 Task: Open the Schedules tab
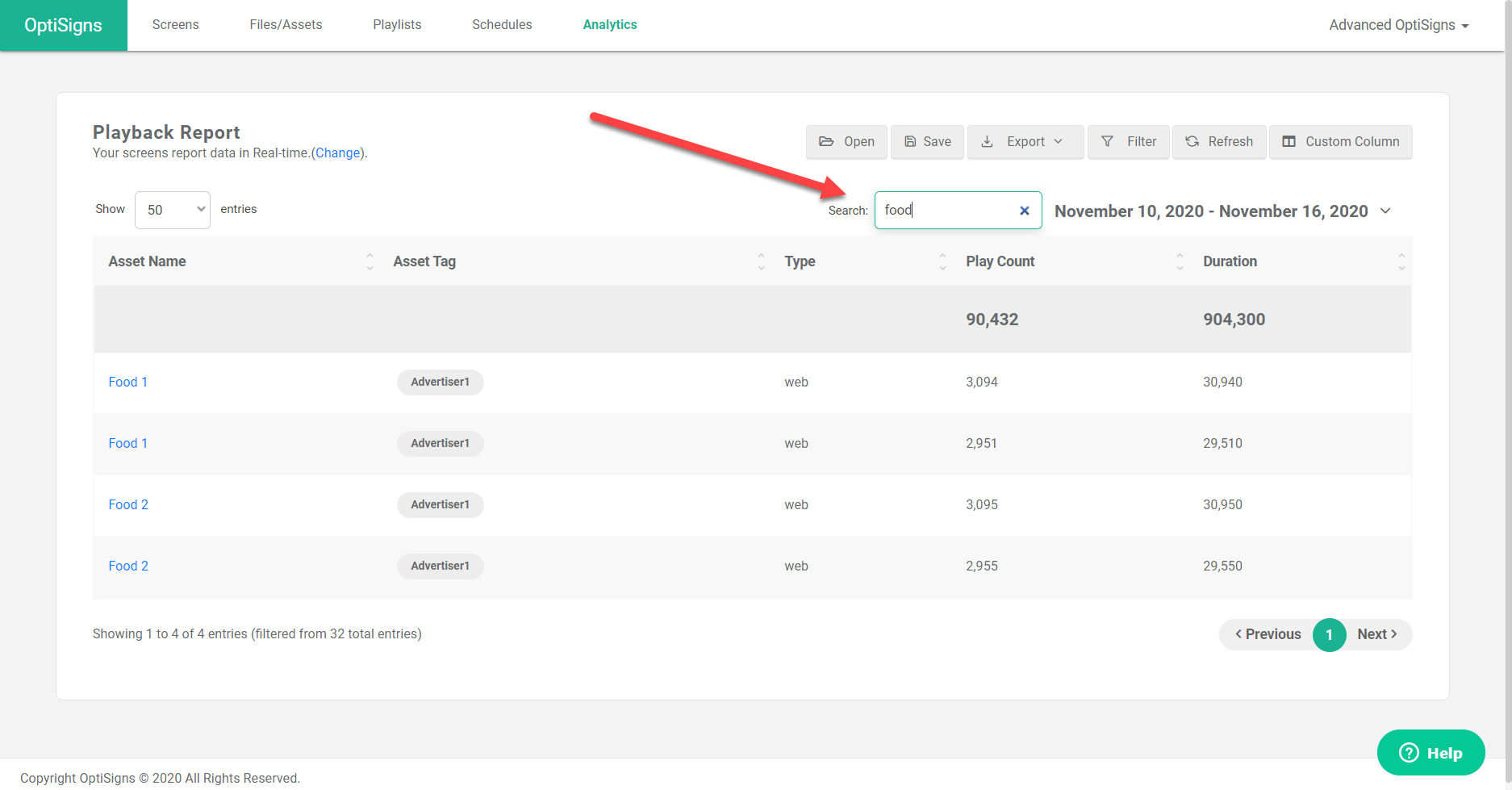click(502, 25)
